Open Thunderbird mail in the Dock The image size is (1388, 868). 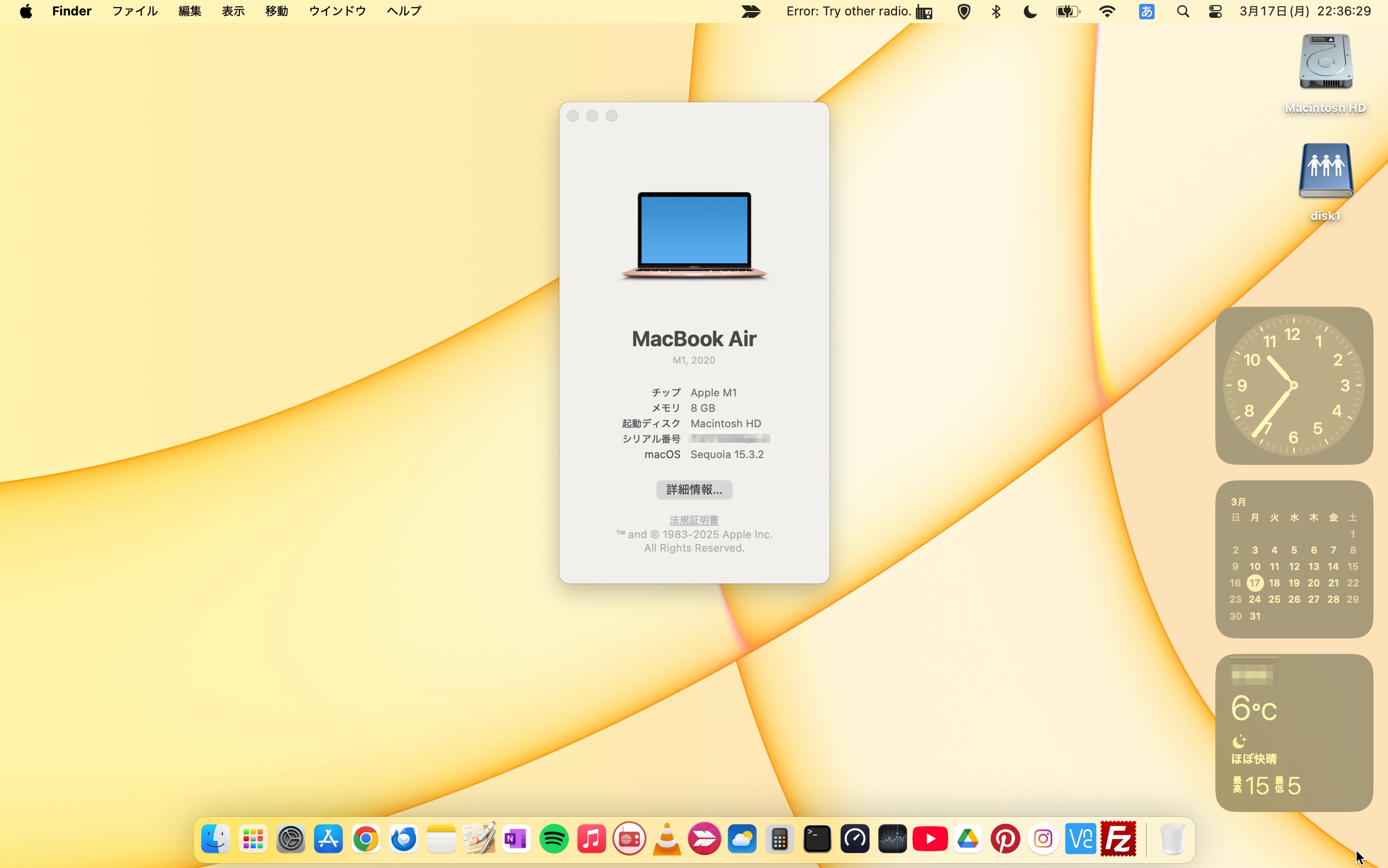pos(404,839)
